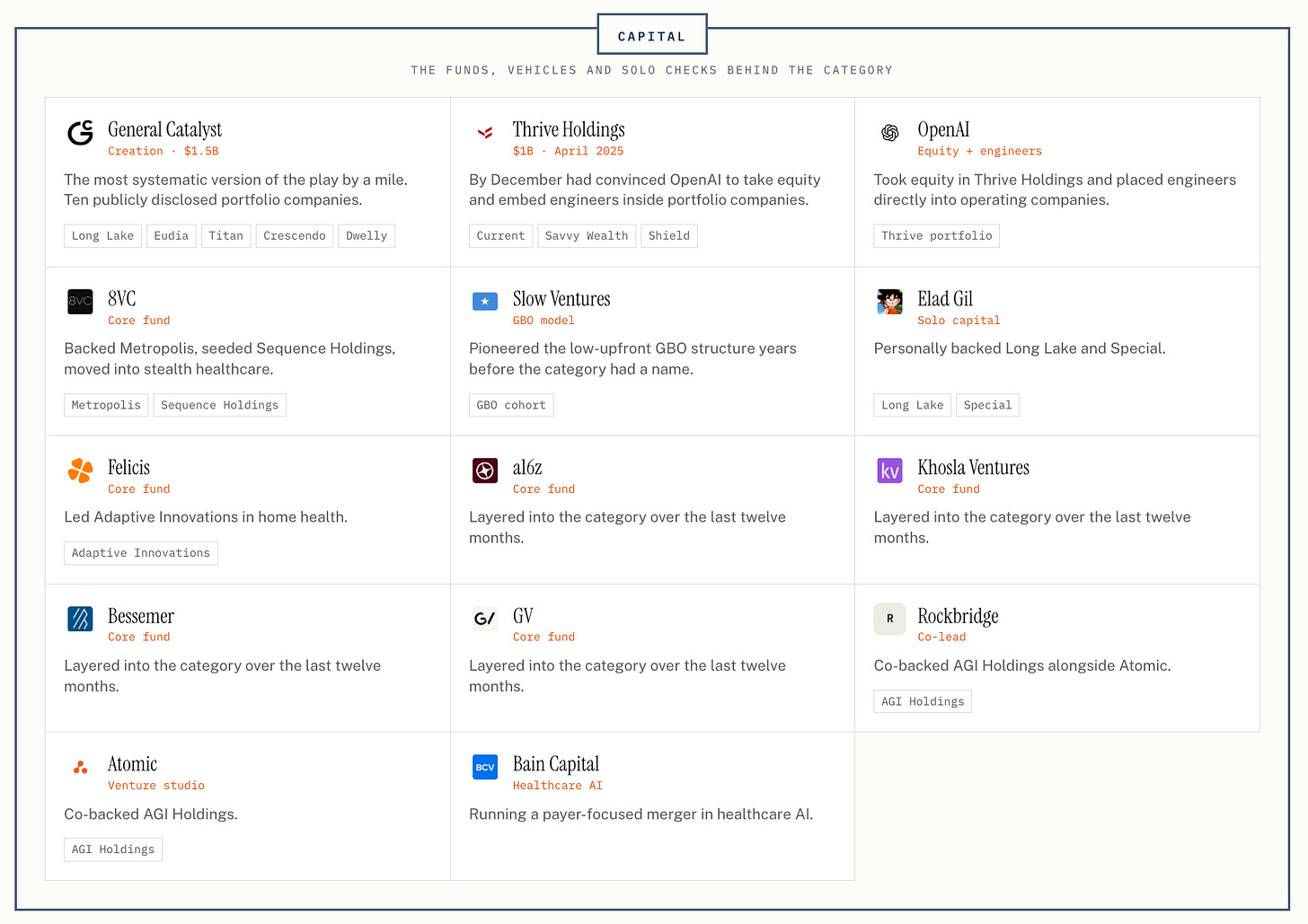
Task: Select the Thrive portfolio tag
Action: pyautogui.click(x=937, y=235)
